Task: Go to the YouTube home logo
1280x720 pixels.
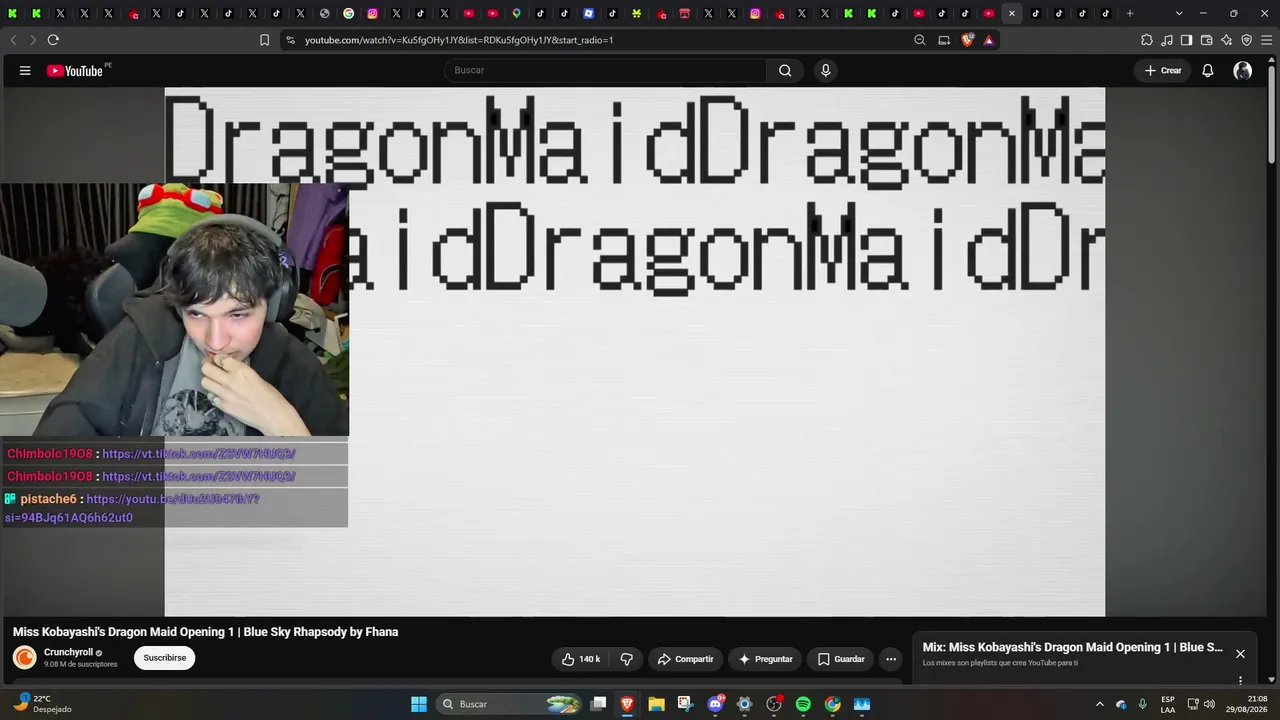Action: click(x=75, y=71)
